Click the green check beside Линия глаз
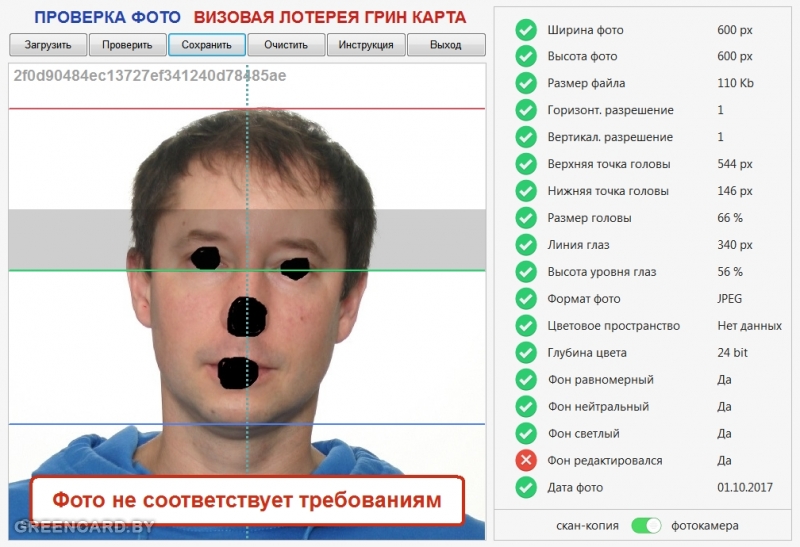The width and height of the screenshot is (800, 547). [x=526, y=245]
